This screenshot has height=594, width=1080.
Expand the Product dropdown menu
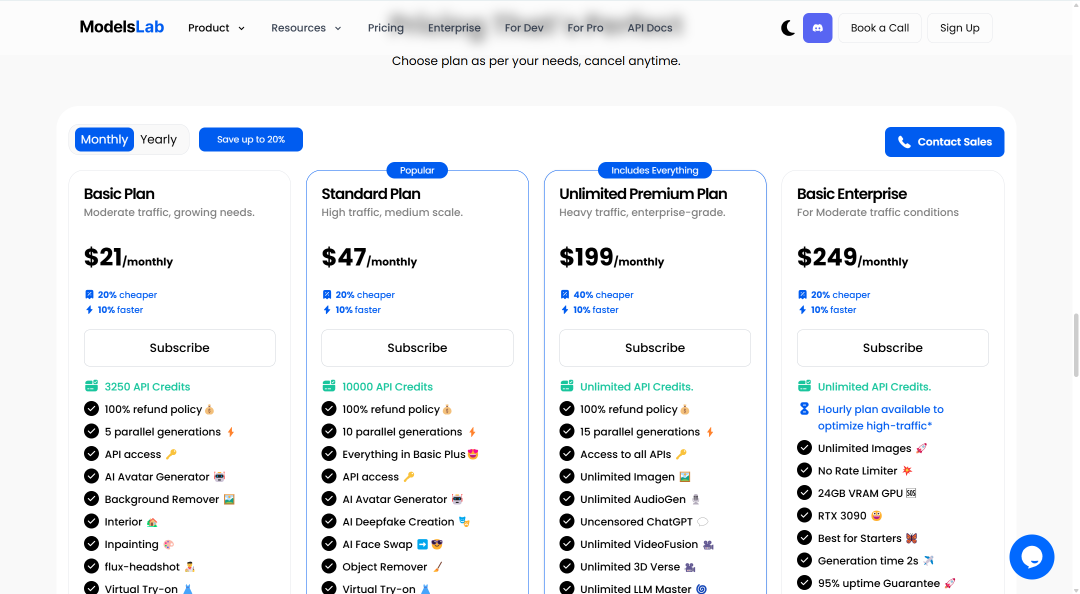[x=216, y=28]
